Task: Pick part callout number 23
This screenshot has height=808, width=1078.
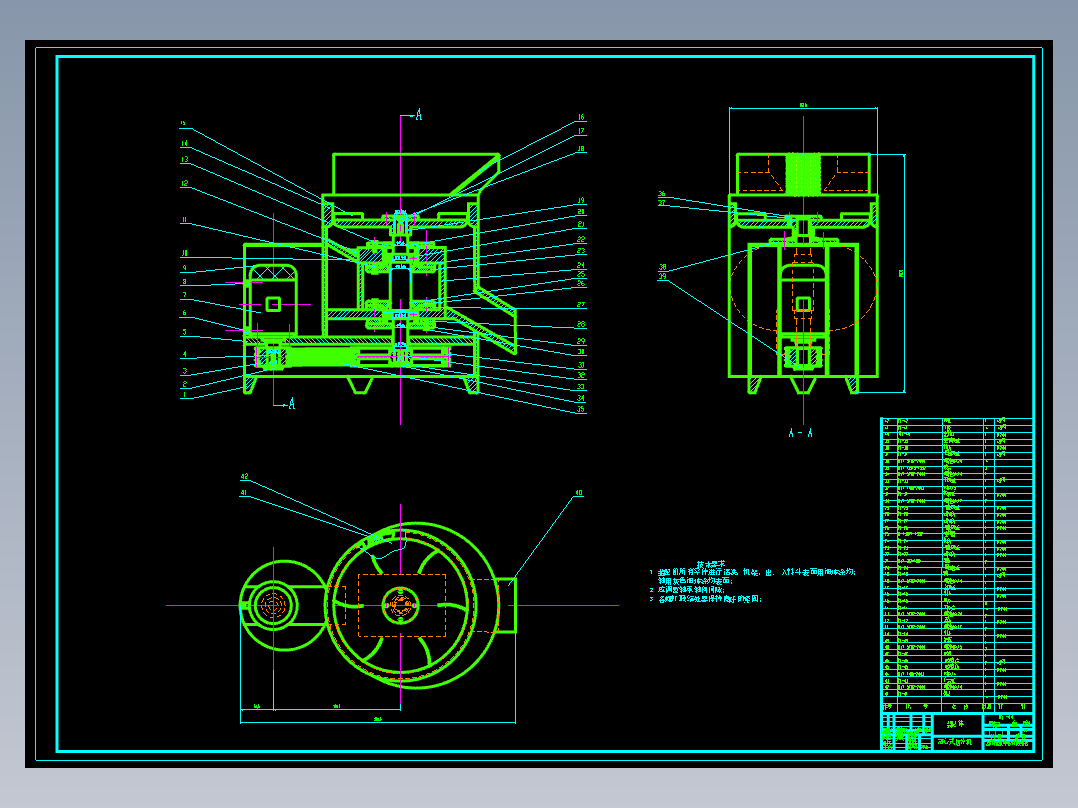Action: coord(581,251)
